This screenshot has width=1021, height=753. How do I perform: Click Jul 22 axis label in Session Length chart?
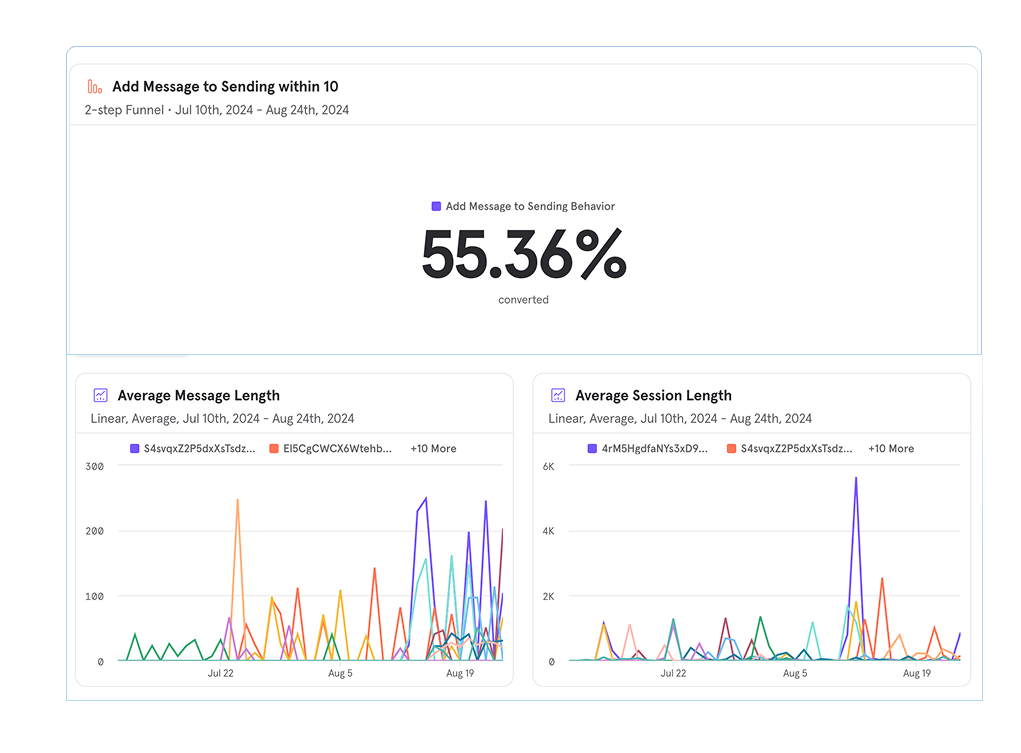(x=673, y=674)
